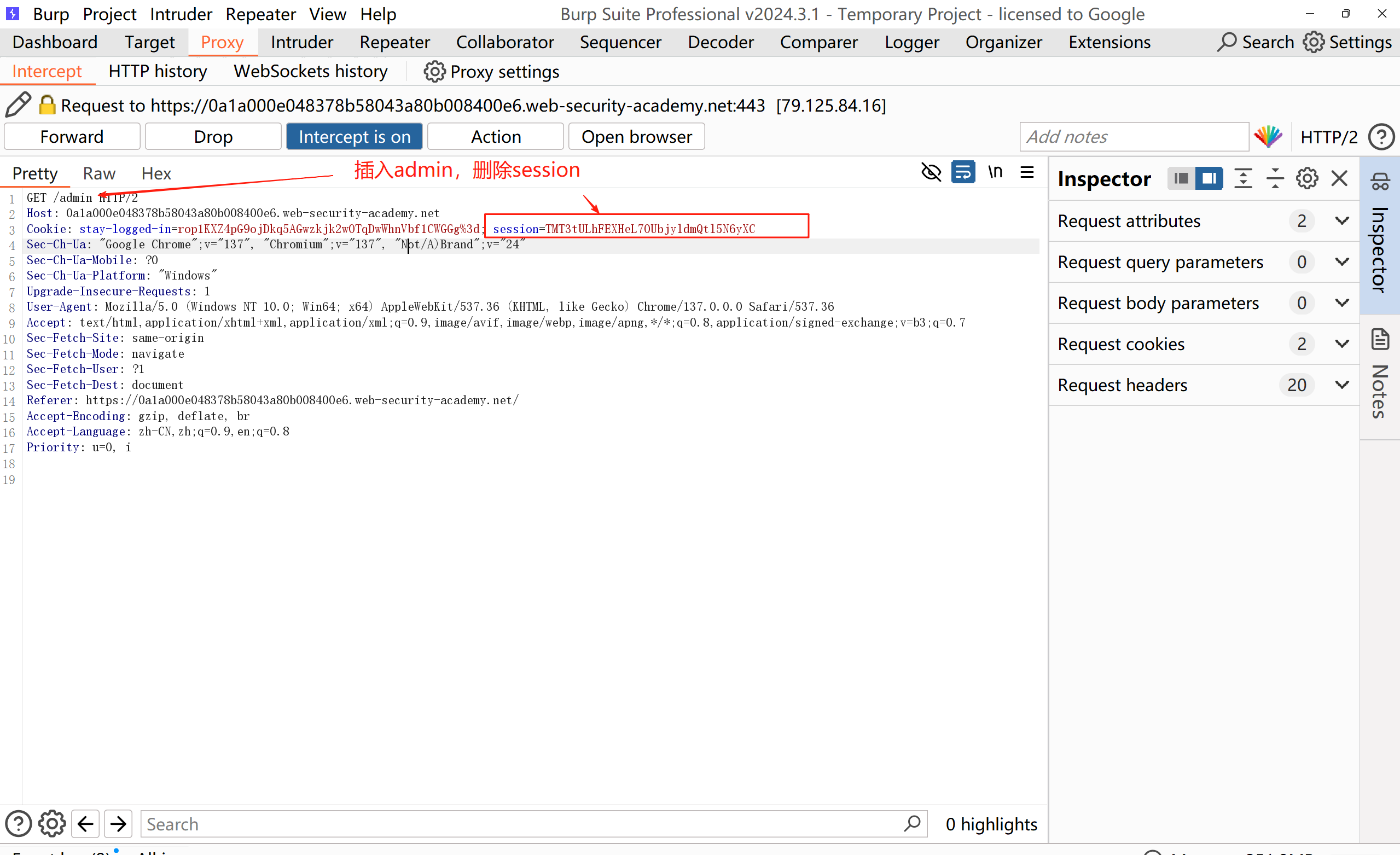The image size is (1400, 855).
Task: Open Inspector settings gear icon
Action: pyautogui.click(x=1307, y=178)
